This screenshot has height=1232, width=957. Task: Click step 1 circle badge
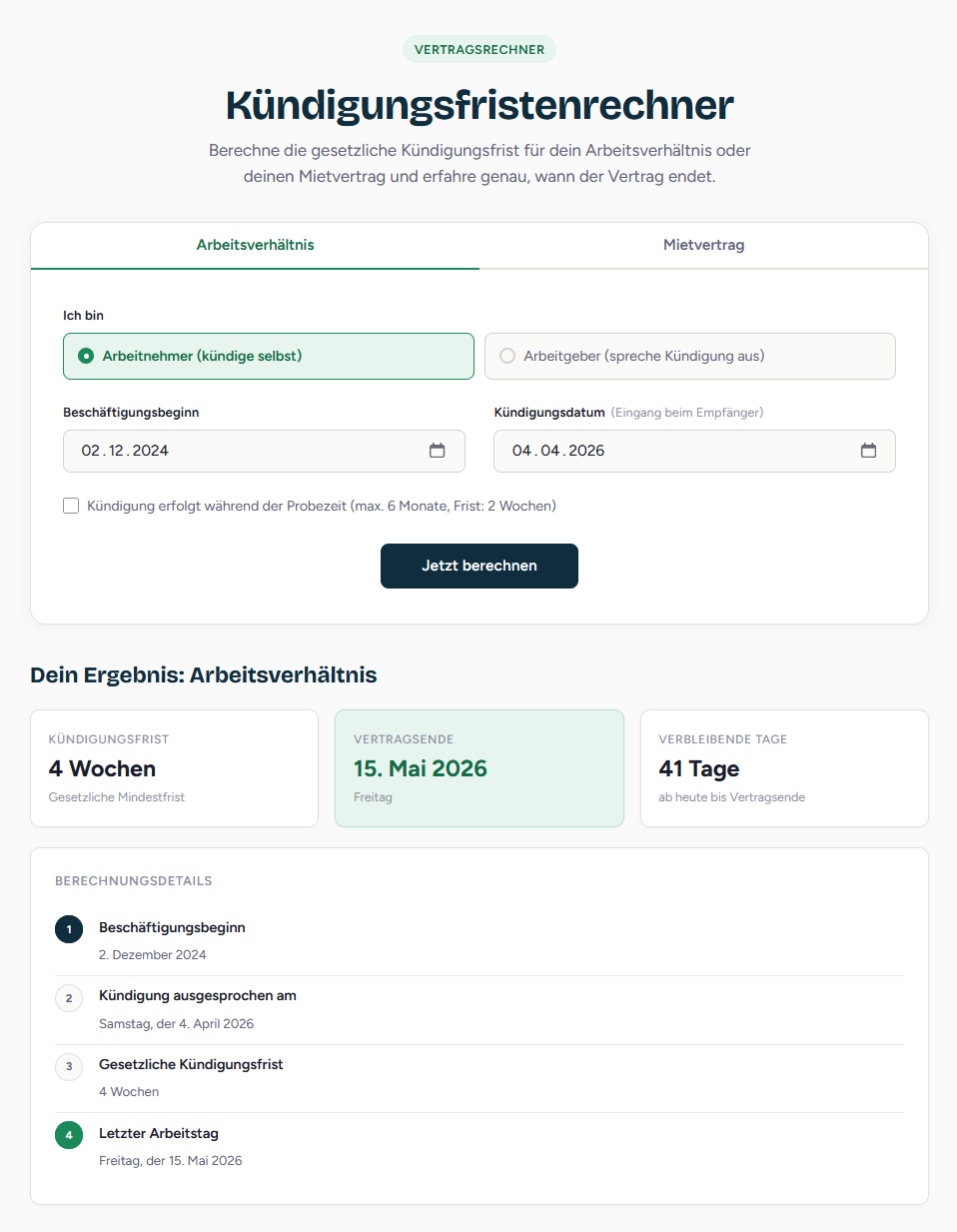pyautogui.click(x=69, y=929)
